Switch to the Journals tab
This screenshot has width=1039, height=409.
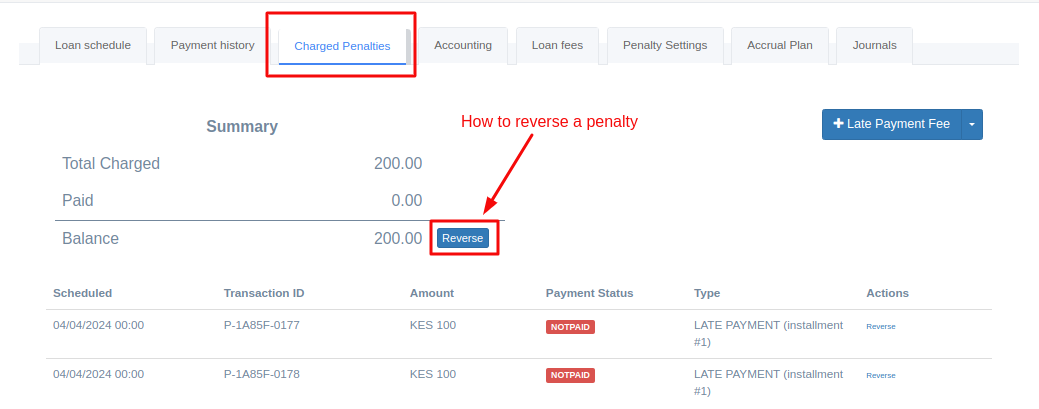[x=875, y=46]
